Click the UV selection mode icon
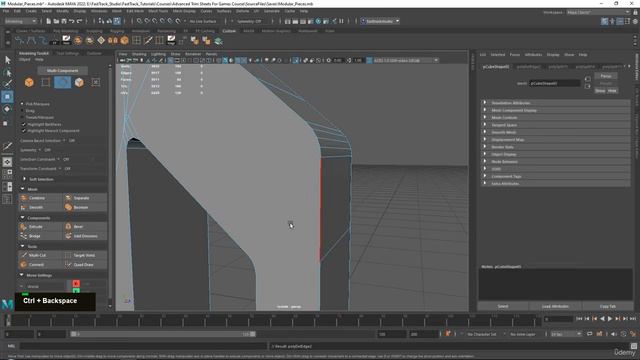The image size is (640, 360). click(96, 82)
